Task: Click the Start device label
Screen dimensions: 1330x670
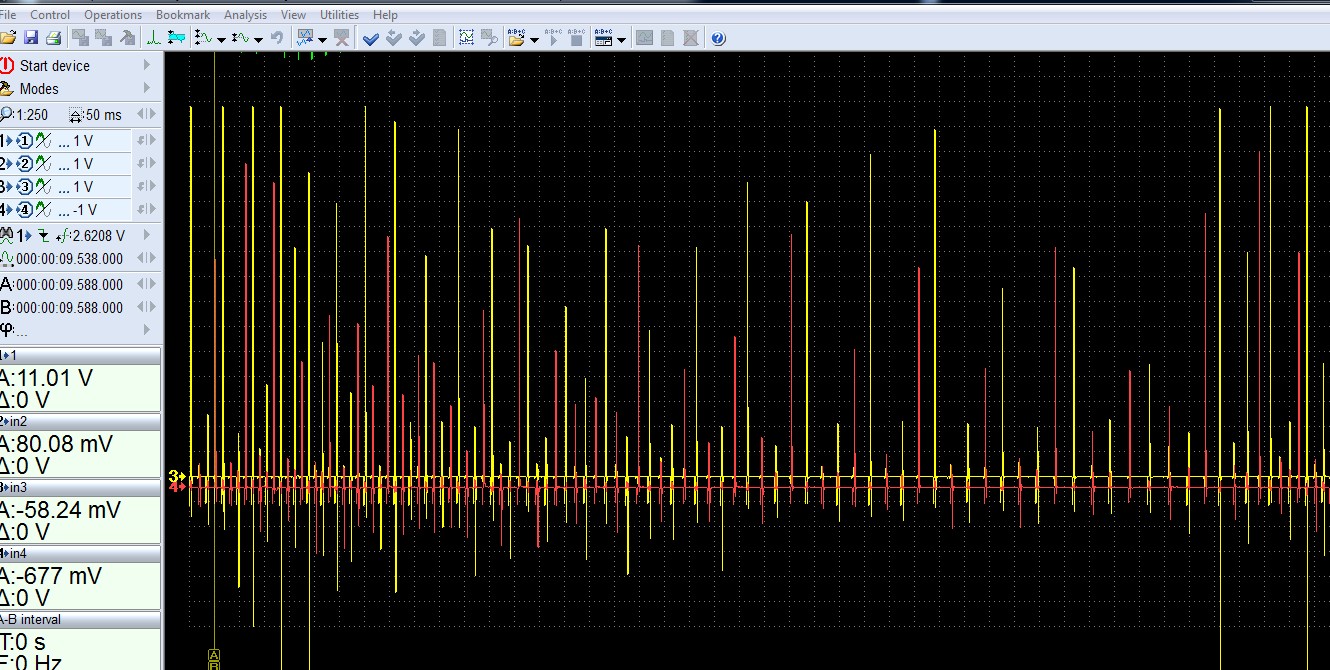Action: (x=55, y=66)
